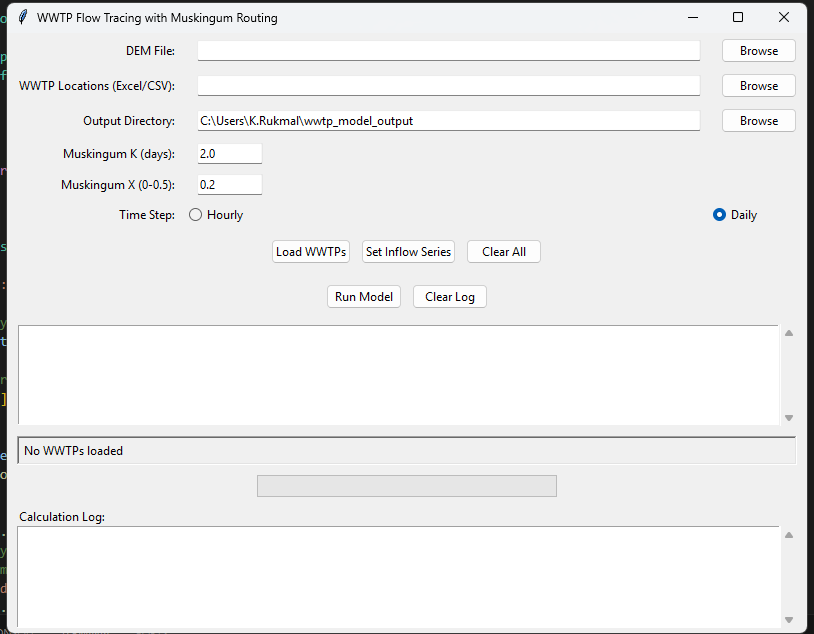Click the 'No WWTPs loaded' status area

point(400,450)
